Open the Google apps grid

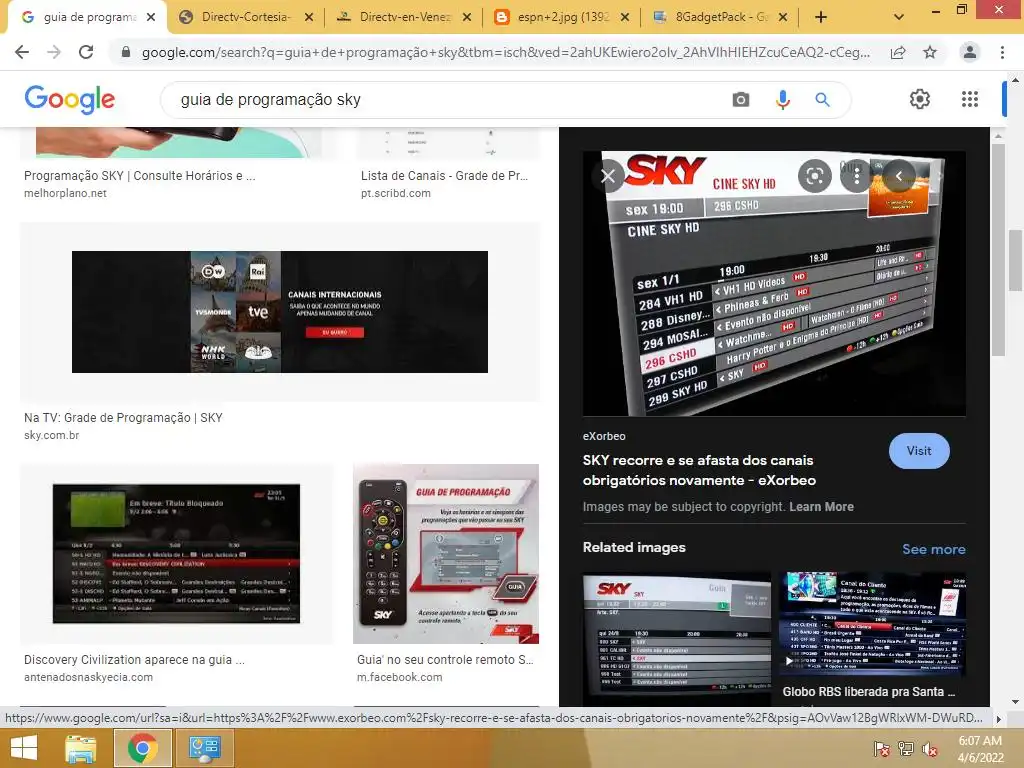[970, 99]
